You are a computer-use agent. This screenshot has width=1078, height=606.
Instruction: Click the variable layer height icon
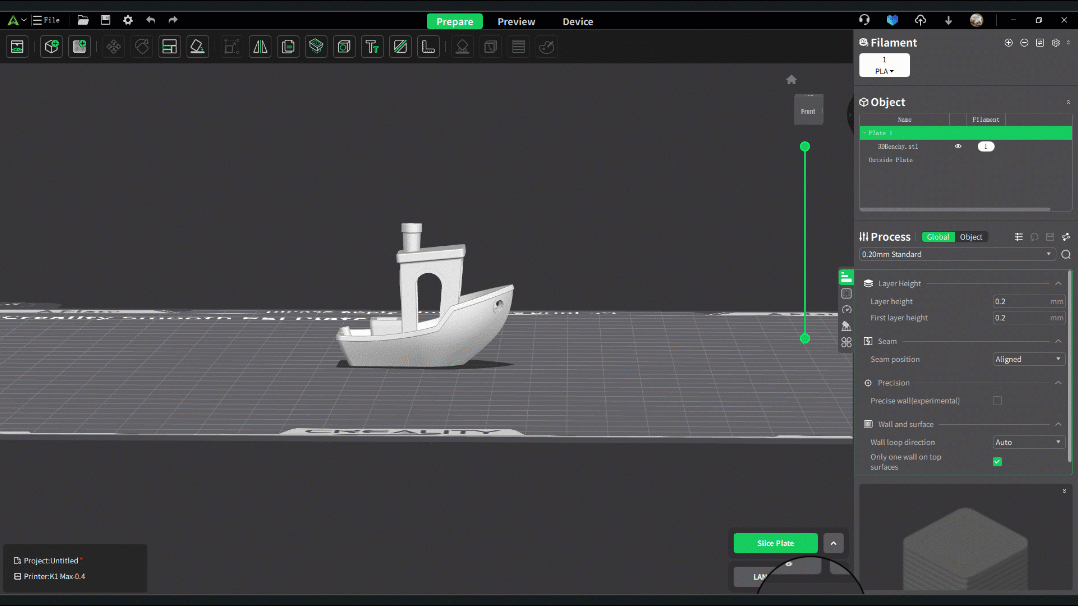tap(518, 47)
